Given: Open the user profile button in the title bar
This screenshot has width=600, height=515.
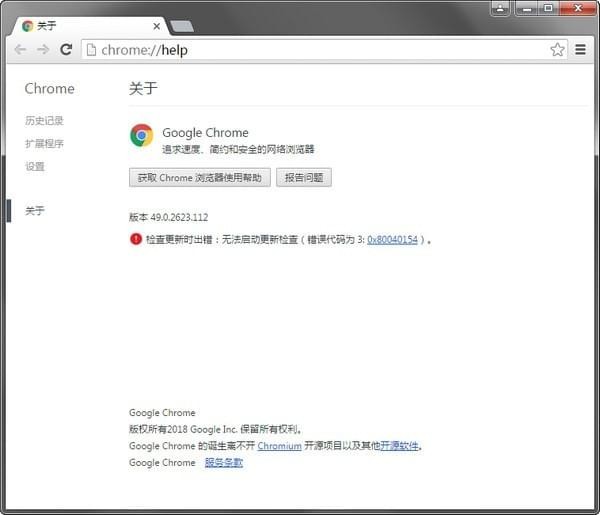Looking at the screenshot, I should [x=500, y=8].
